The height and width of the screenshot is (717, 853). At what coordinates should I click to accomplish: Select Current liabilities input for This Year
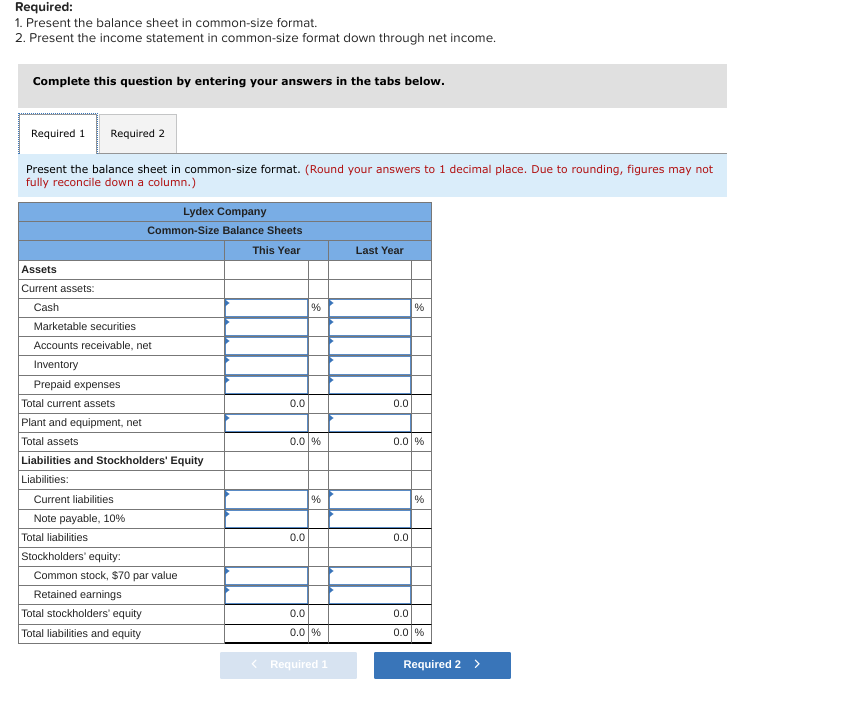(266, 499)
